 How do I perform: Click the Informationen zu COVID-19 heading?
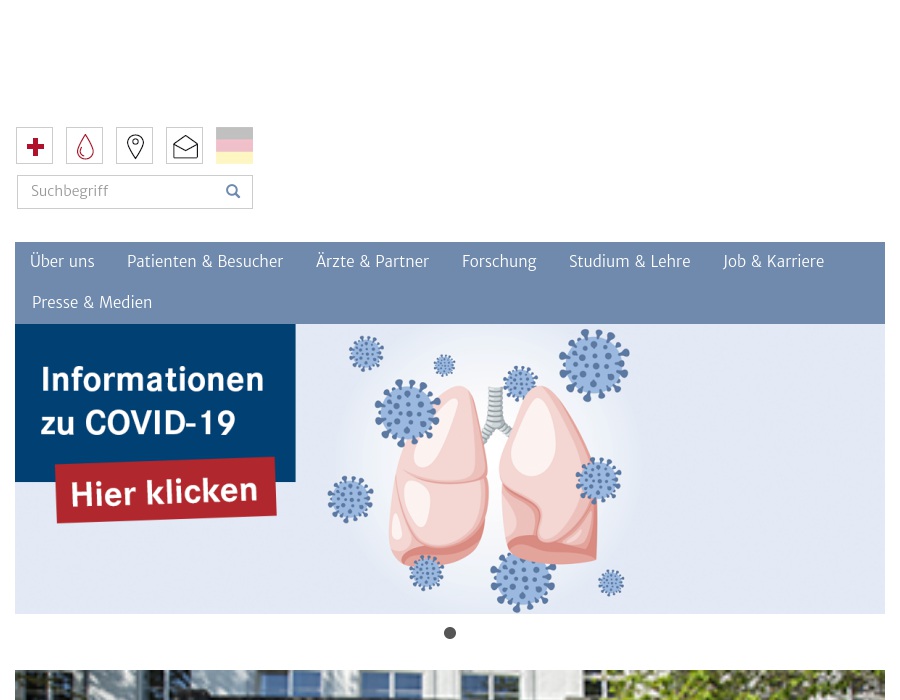click(x=152, y=400)
